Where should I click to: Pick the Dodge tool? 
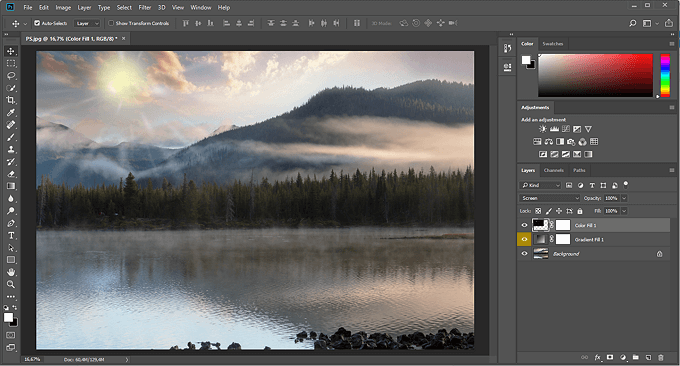pyautogui.click(x=11, y=211)
